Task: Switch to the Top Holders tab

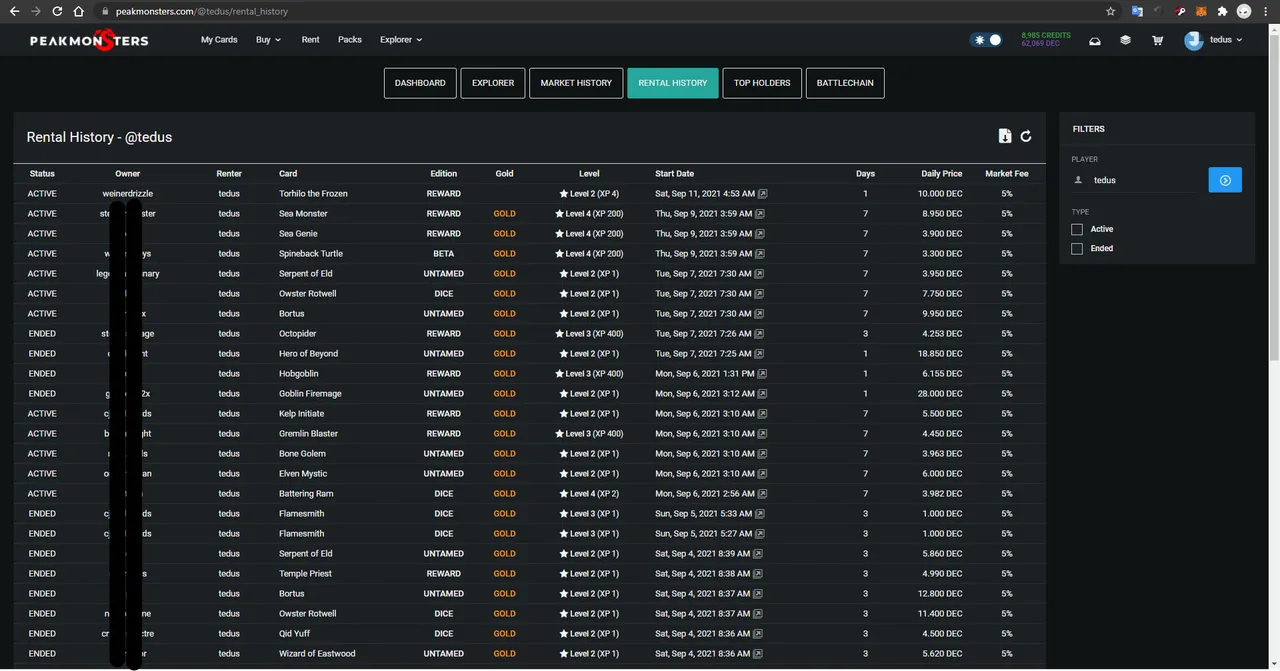Action: [x=762, y=83]
